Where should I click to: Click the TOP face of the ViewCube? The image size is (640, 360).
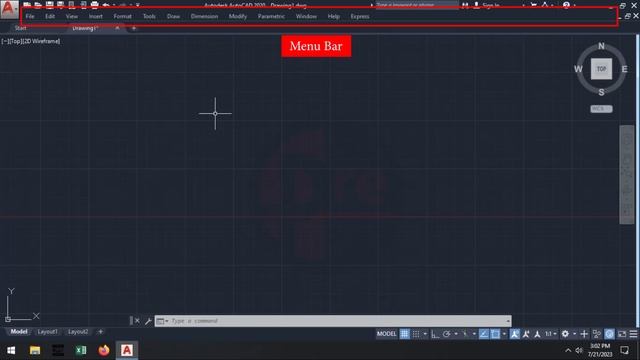tap(601, 69)
